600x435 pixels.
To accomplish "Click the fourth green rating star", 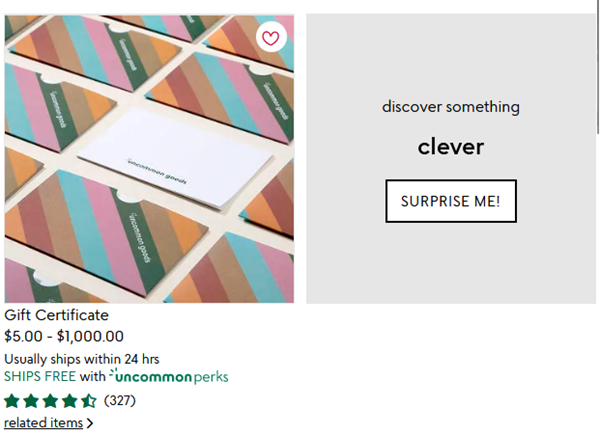I will [70, 401].
